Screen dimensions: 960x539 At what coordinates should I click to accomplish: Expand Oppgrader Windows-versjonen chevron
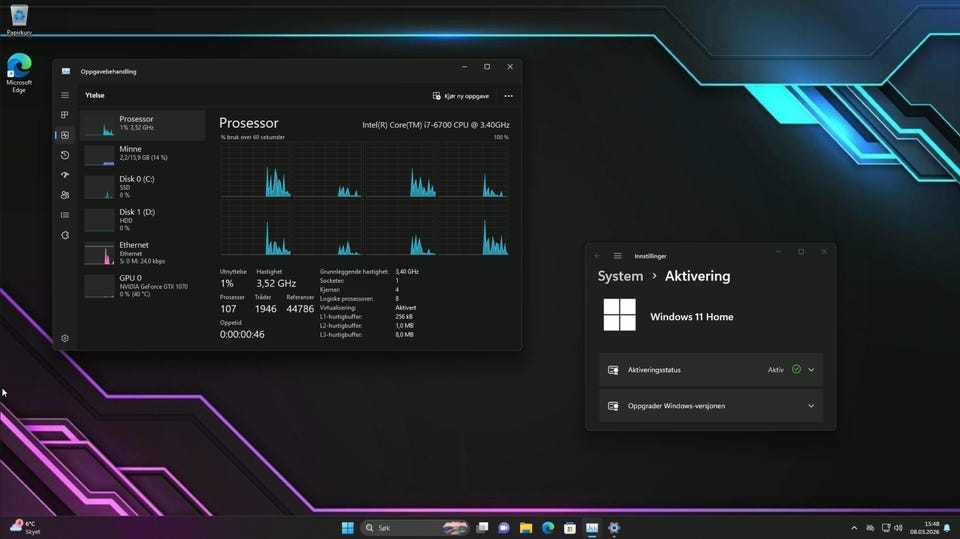point(811,406)
